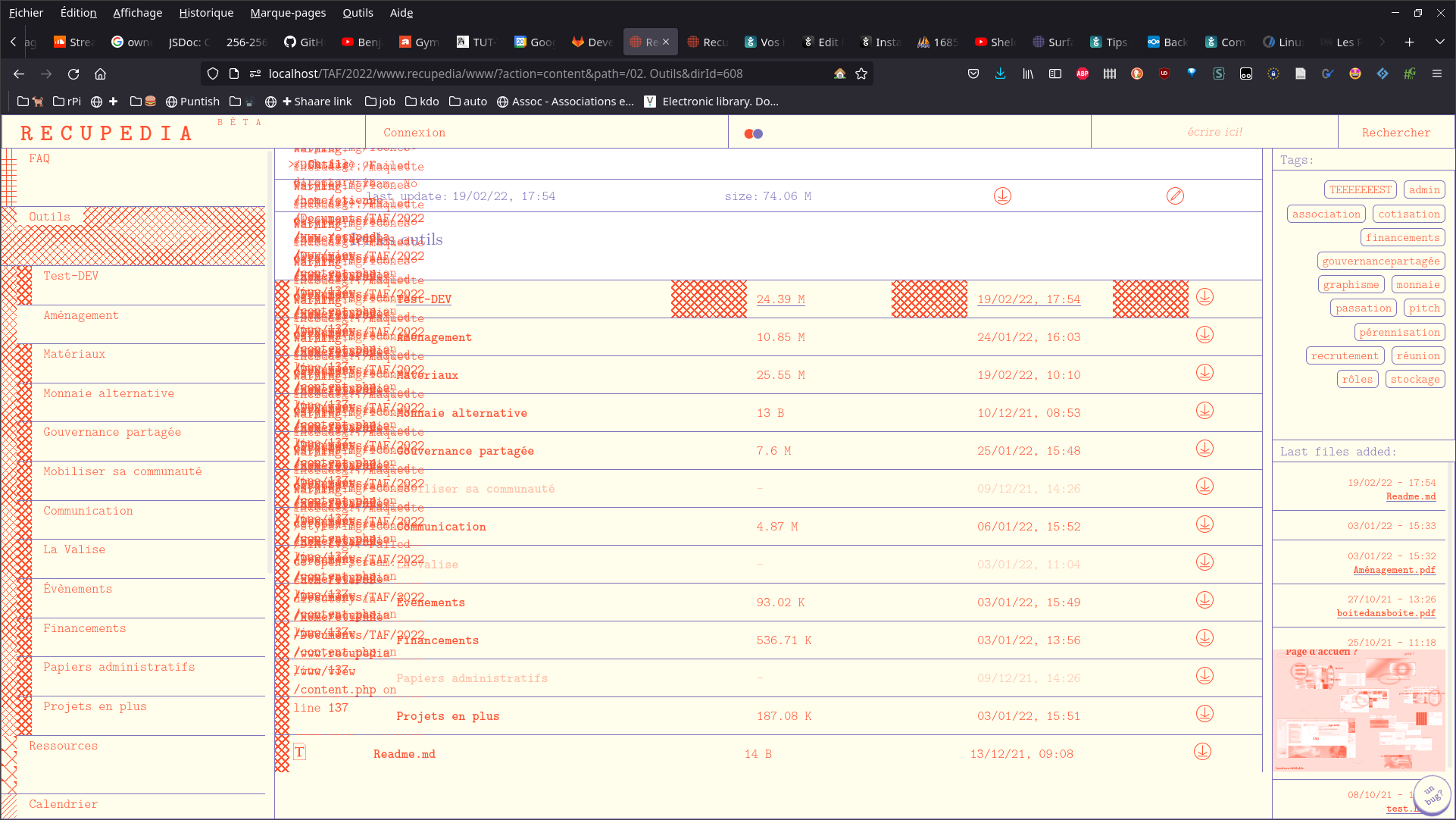Toggle the 'gouvernancepartagée' tag filter
1456x820 pixels.
[1380, 261]
